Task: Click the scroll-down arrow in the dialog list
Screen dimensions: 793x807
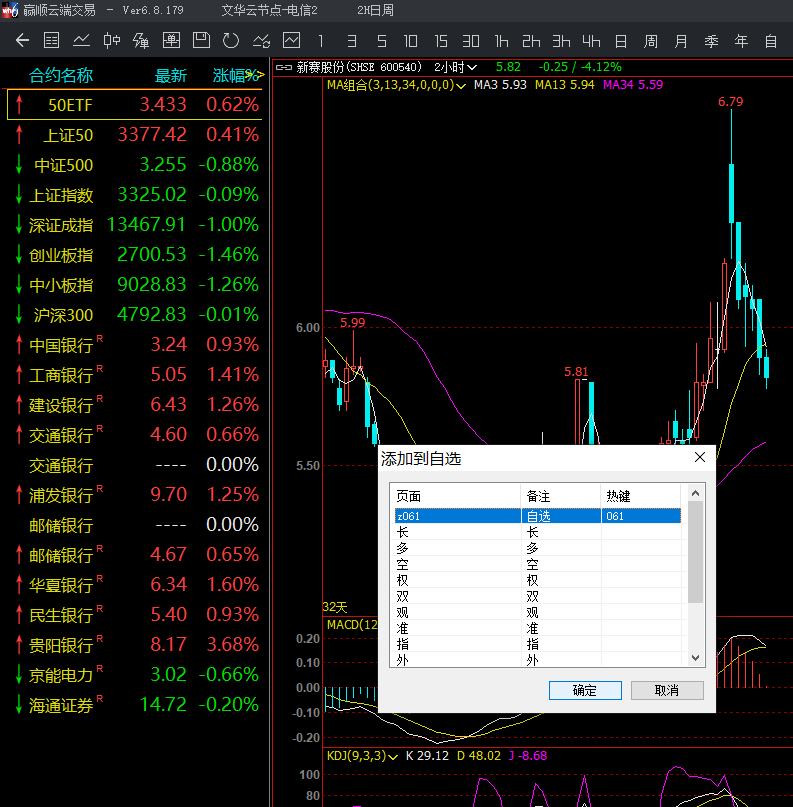Action: 696,658
